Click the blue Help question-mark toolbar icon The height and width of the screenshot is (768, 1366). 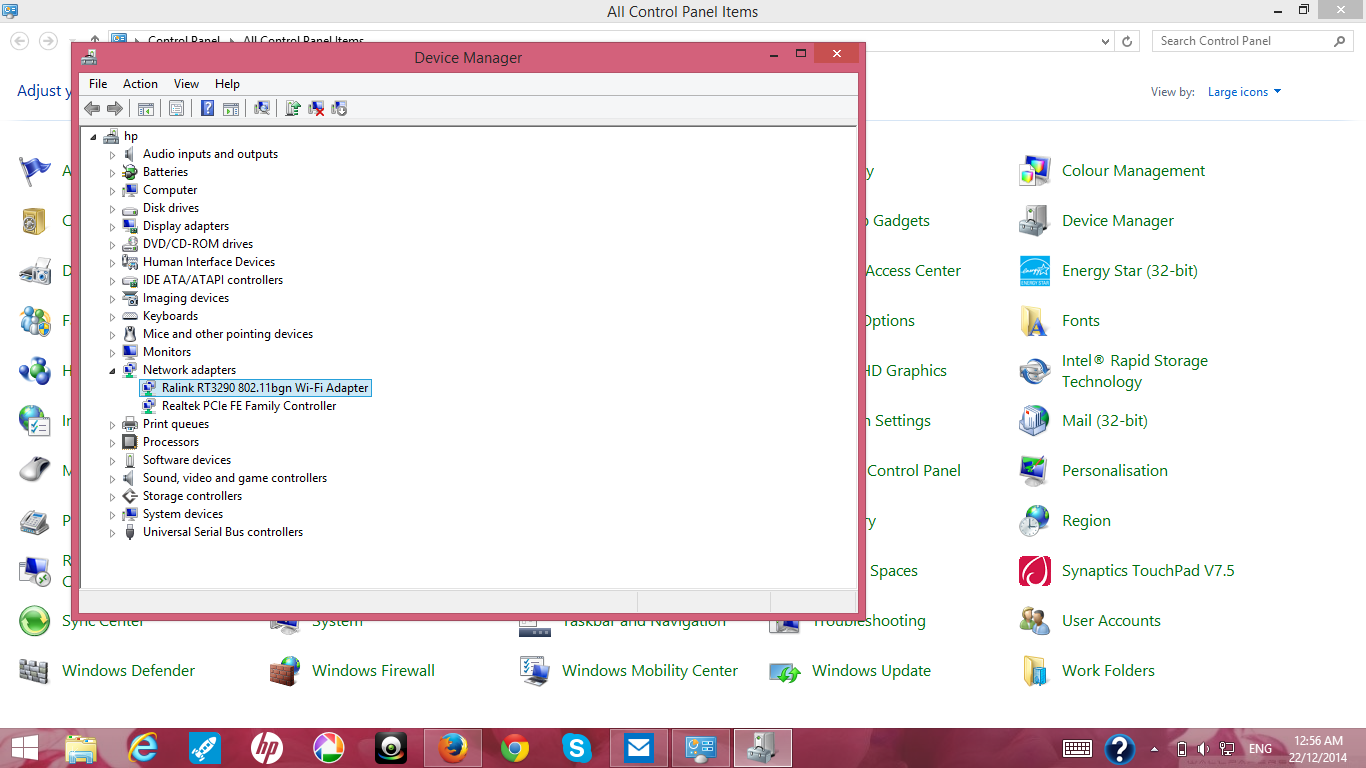(x=207, y=108)
